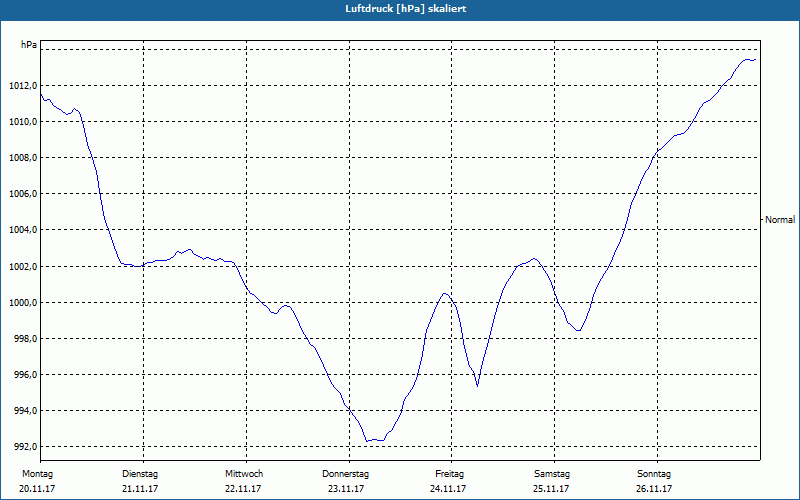Image resolution: width=800 pixels, height=500 pixels.
Task: Click the 1000,0 y-axis value
Action: coord(23,303)
